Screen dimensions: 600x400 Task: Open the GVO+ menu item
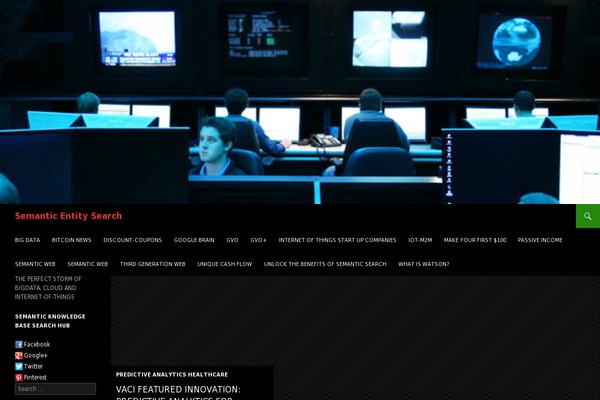[258, 240]
